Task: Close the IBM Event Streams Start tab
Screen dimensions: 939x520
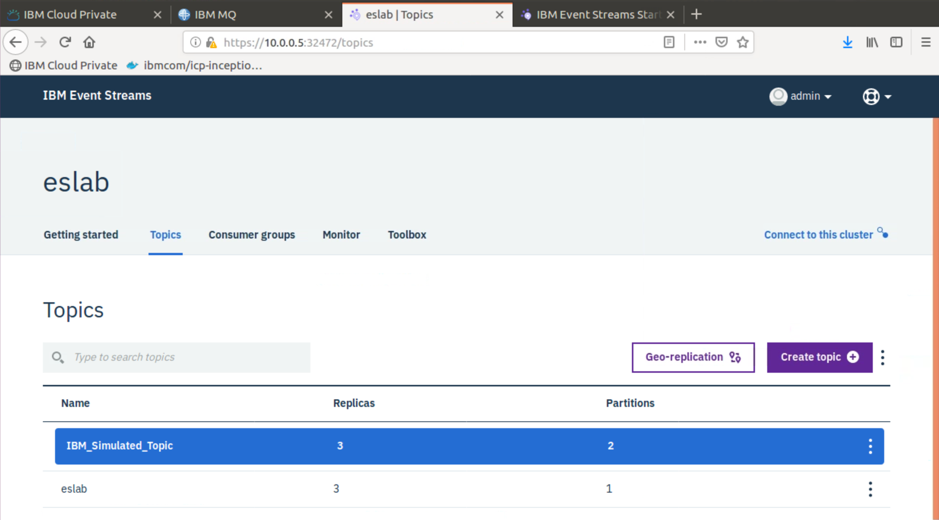Action: pyautogui.click(x=671, y=15)
